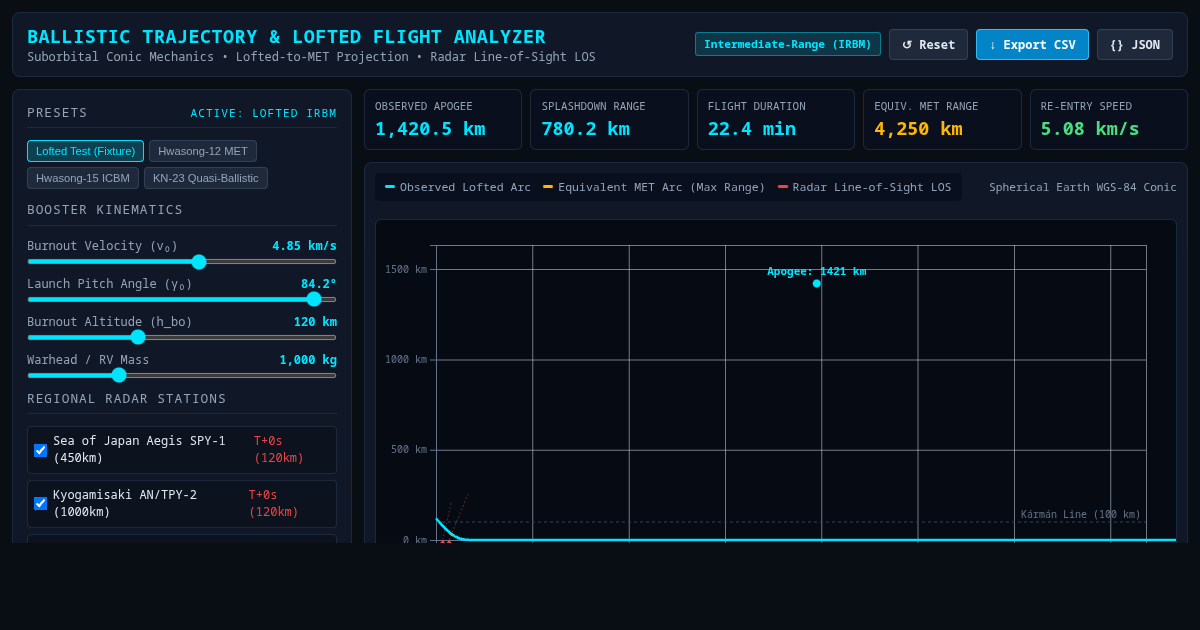Image resolution: width=1200 pixels, height=630 pixels.
Task: Click the 1500 km y-axis label
Action: click(x=406, y=269)
